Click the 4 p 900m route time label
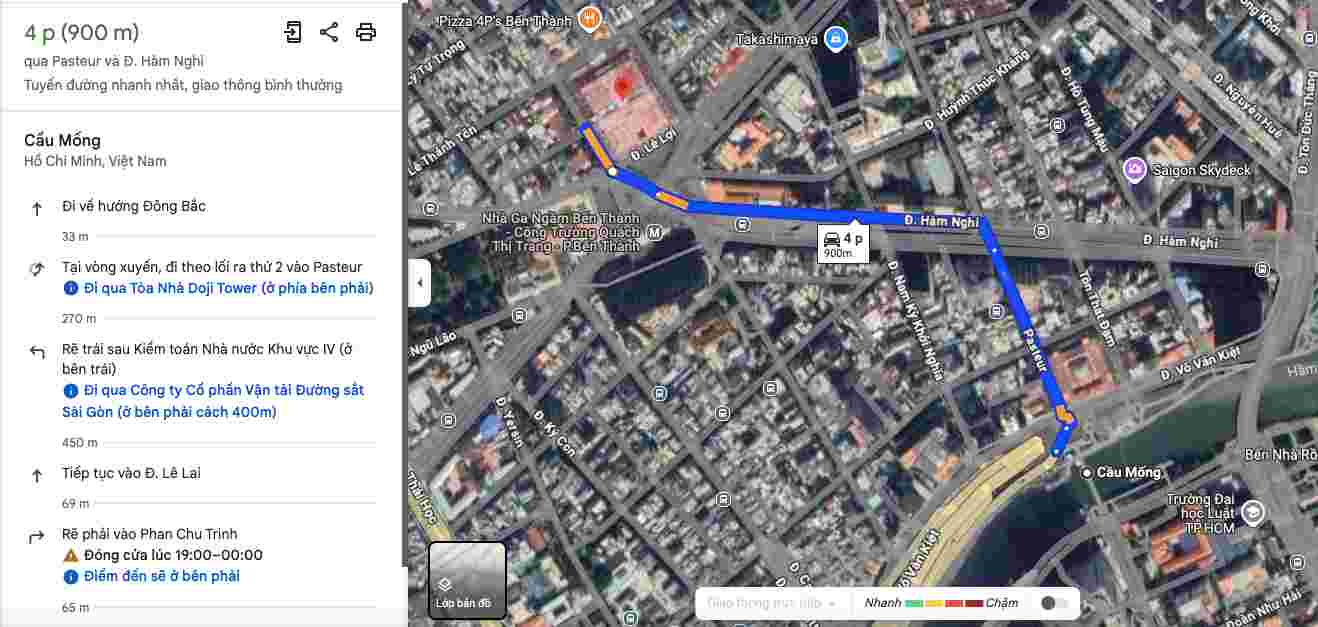1318x627 pixels. click(841, 245)
